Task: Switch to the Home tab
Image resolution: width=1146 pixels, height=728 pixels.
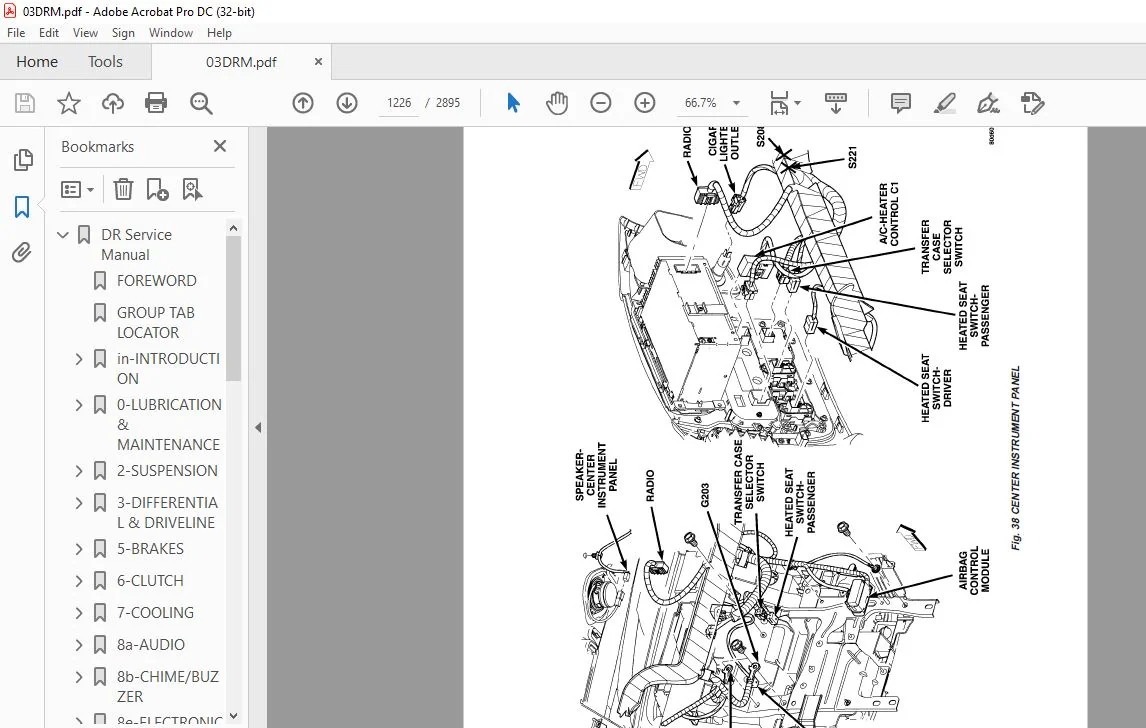Action: pos(37,62)
